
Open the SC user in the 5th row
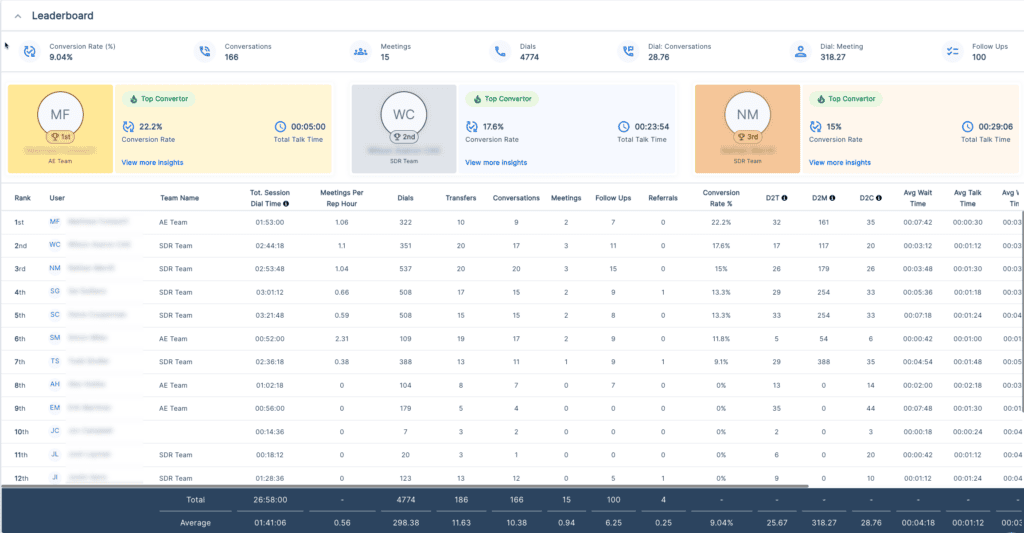(x=88, y=315)
